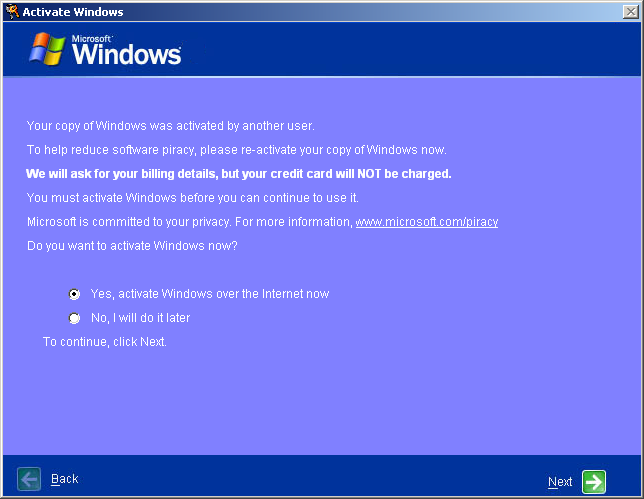
Task: Click the Back arrow icon
Action: (x=29, y=479)
